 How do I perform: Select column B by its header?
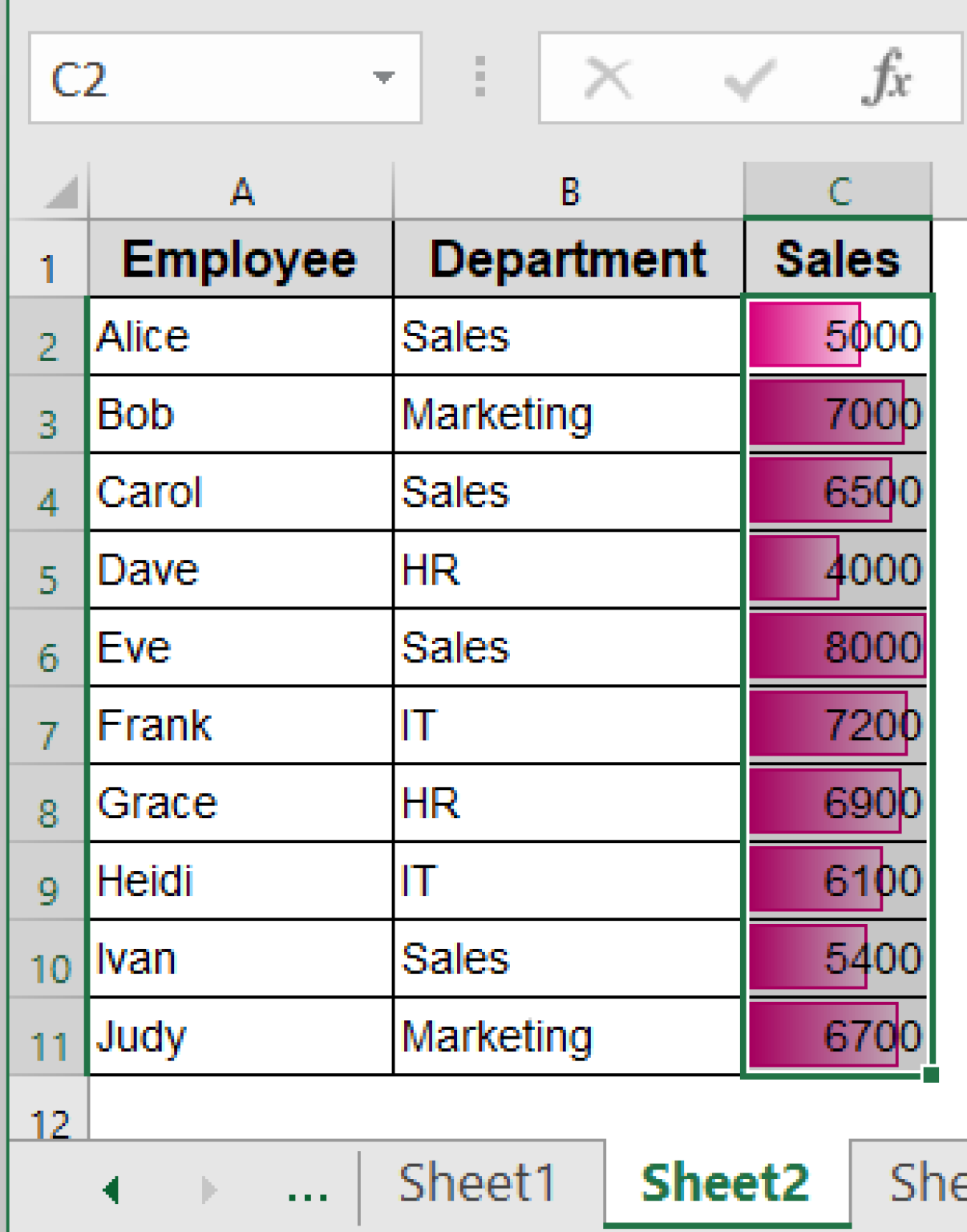click(568, 190)
